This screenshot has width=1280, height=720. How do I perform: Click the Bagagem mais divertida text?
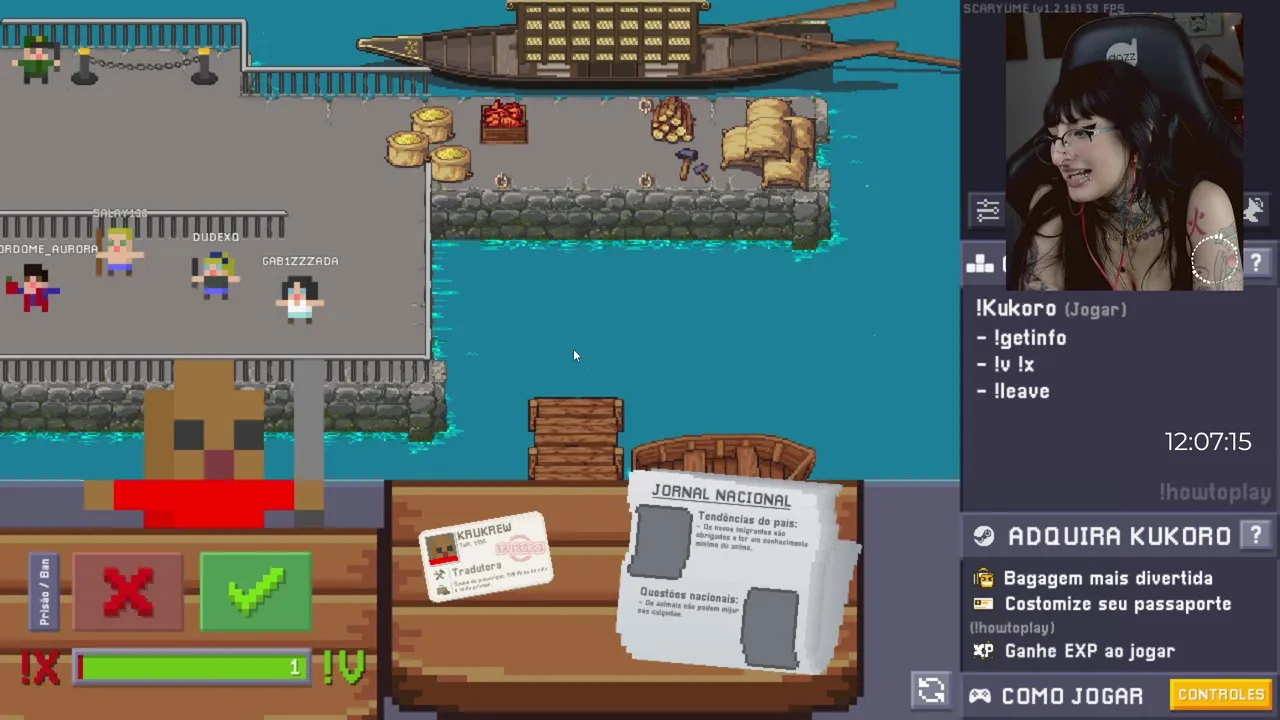[1108, 578]
